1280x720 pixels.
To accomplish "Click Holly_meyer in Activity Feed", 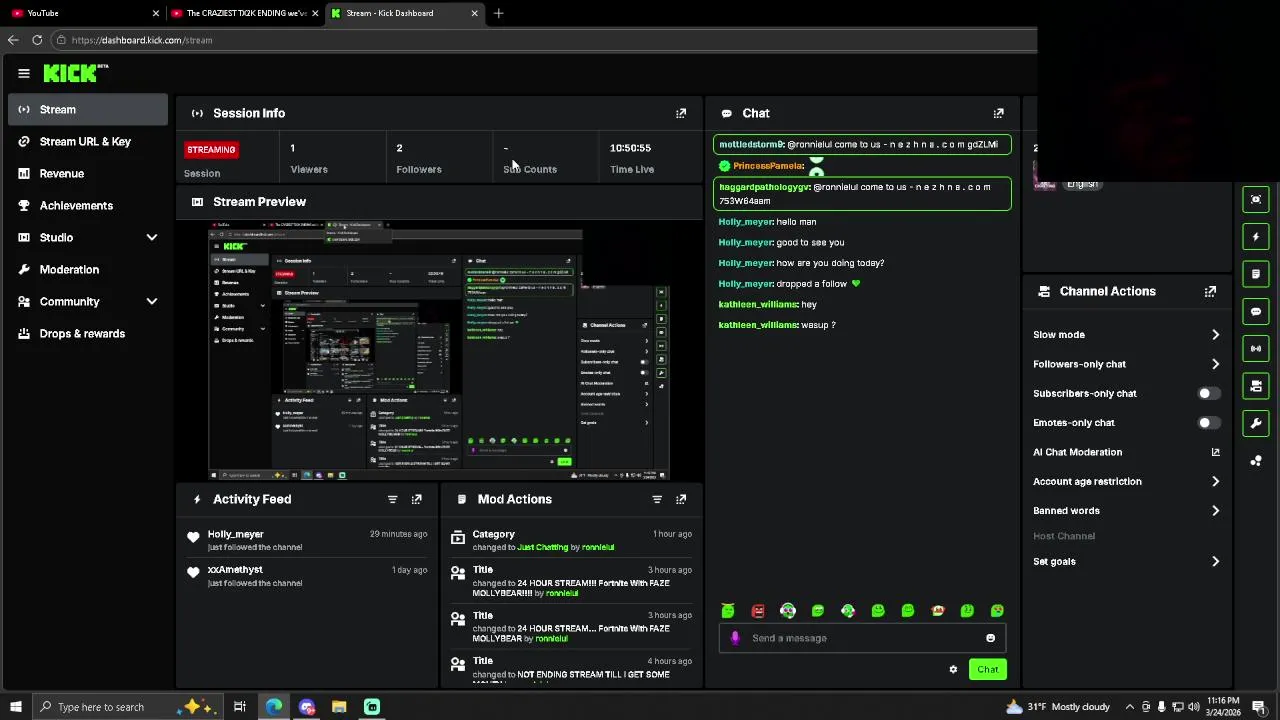I will click(x=235, y=534).
